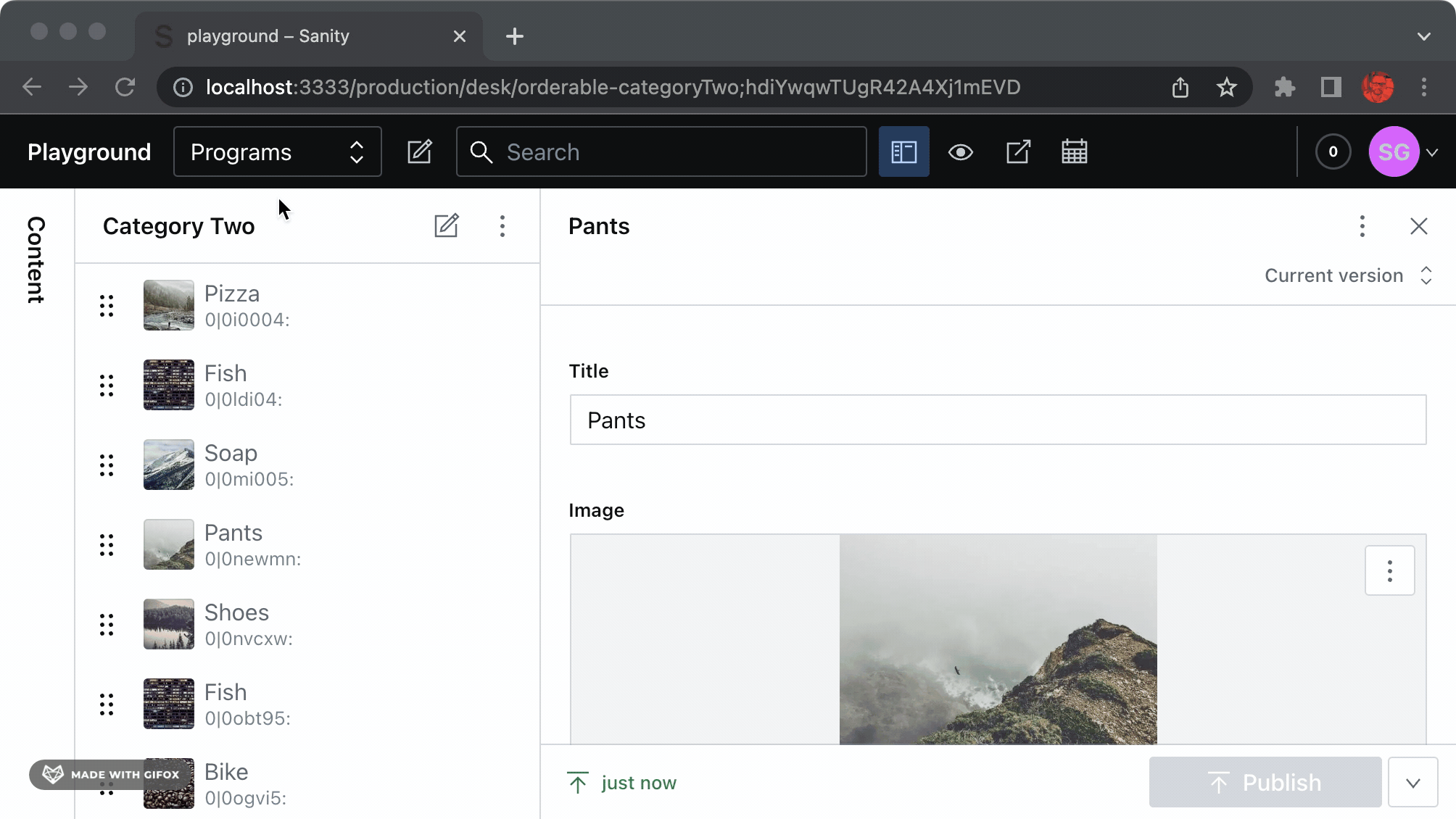
Task: Click the three-dot menu for Category Two header
Action: pyautogui.click(x=503, y=226)
